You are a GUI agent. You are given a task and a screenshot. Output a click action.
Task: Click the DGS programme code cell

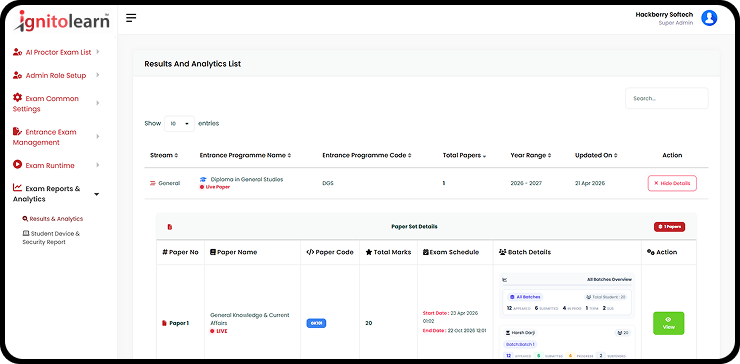click(328, 183)
